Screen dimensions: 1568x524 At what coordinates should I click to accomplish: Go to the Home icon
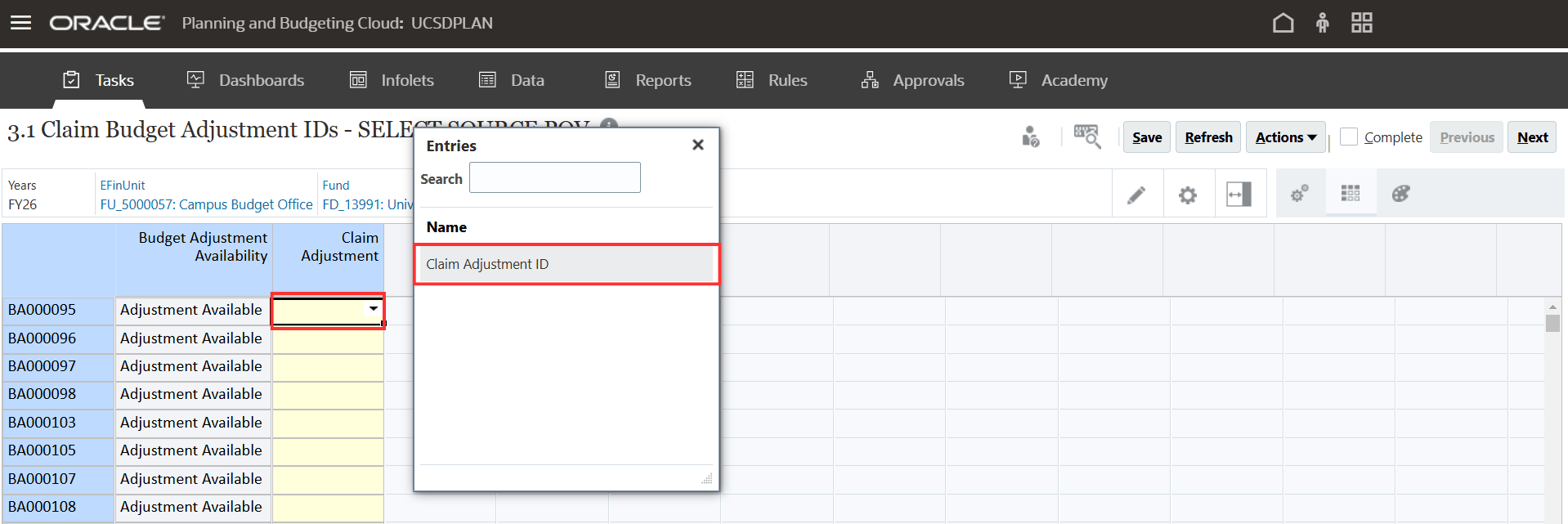1283,23
